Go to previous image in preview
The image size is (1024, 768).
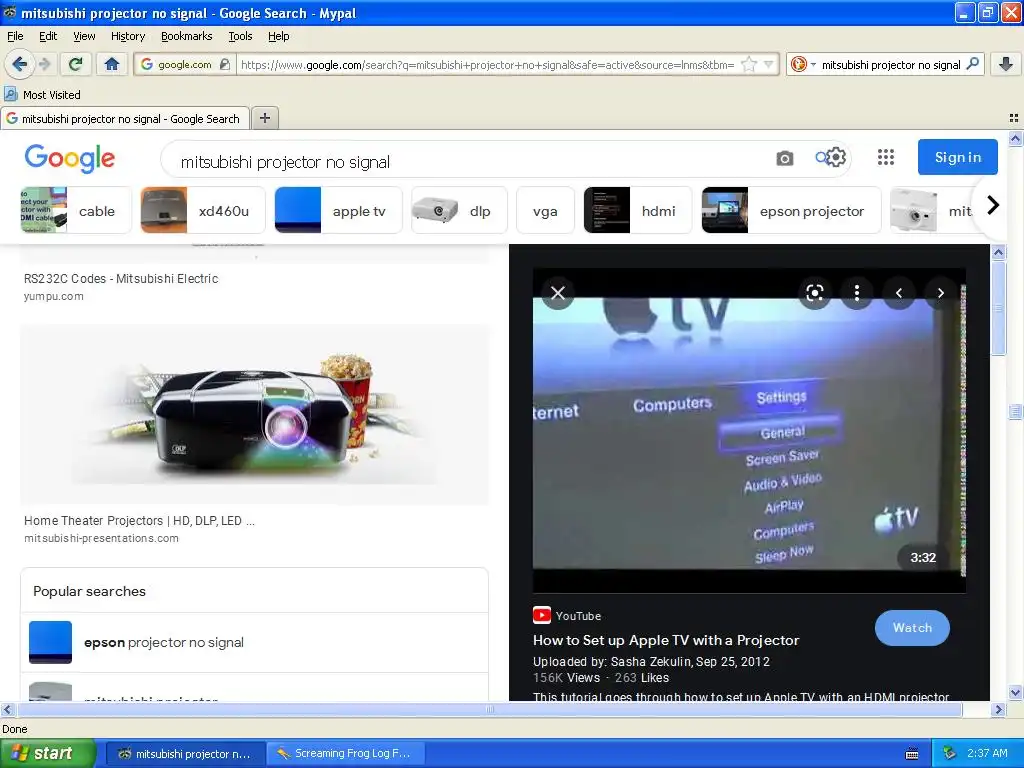[x=899, y=293]
